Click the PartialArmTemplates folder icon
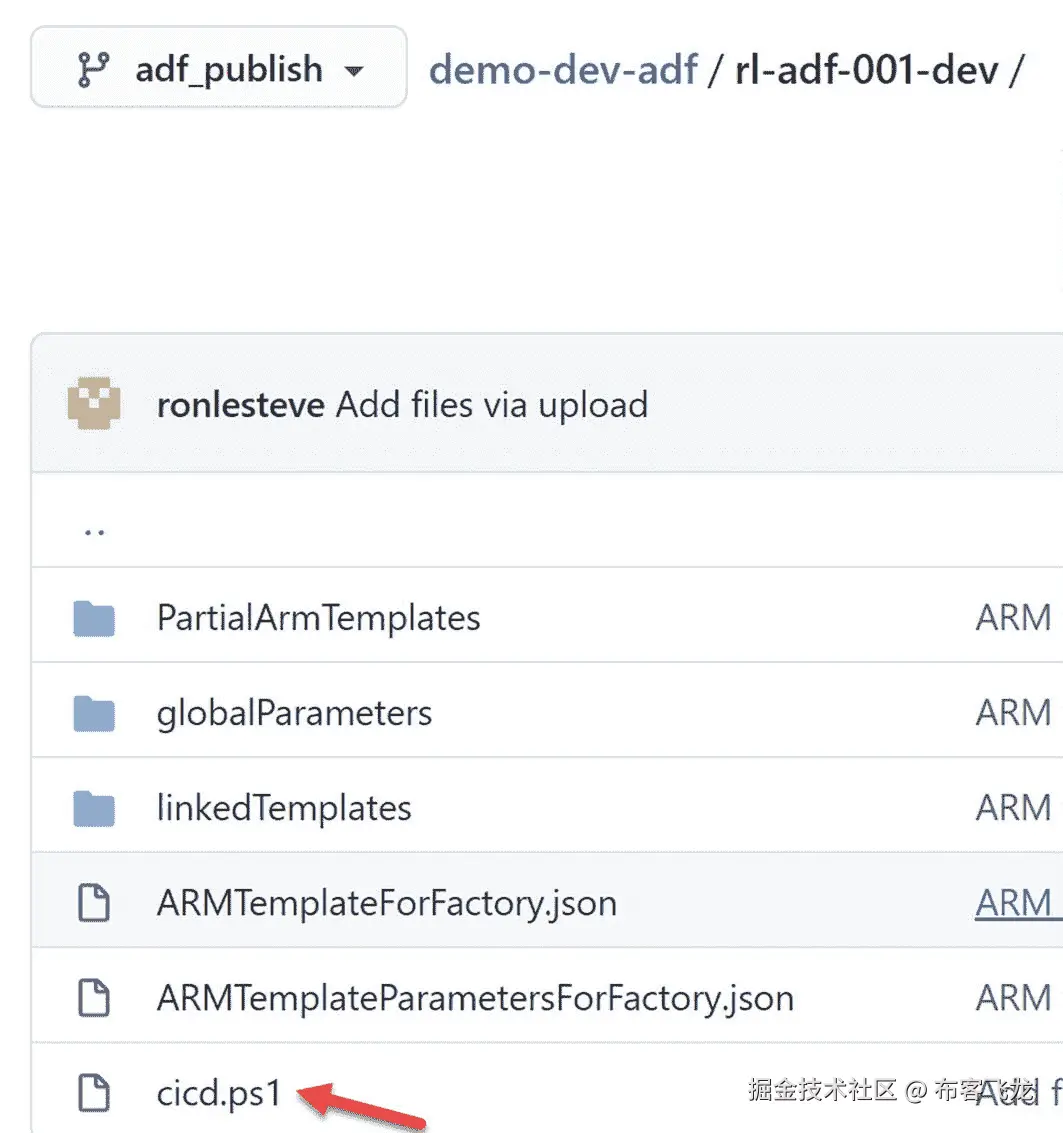Image resolution: width=1063 pixels, height=1133 pixels. [x=95, y=618]
